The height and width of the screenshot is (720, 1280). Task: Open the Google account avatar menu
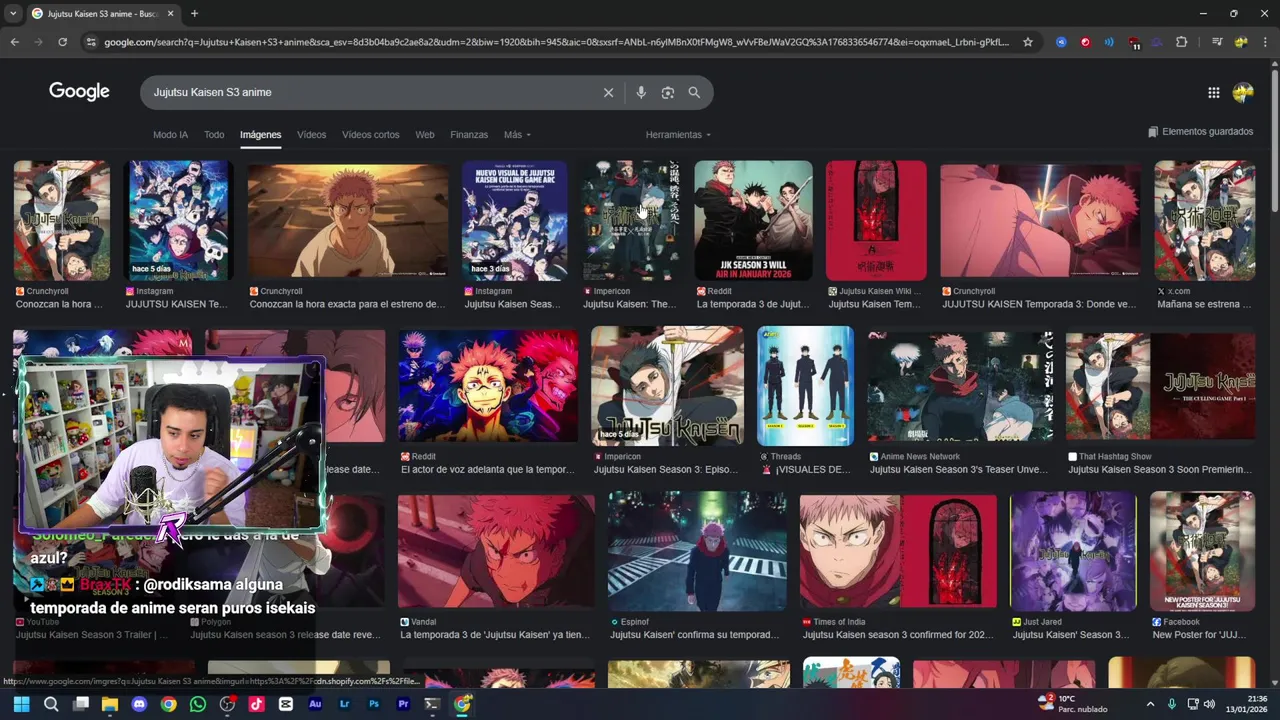1243,93
